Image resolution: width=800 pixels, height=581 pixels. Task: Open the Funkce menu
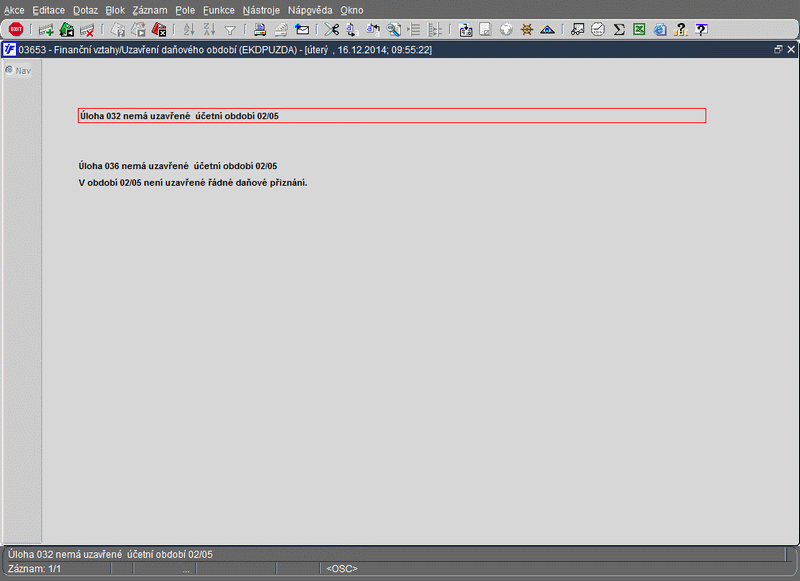coord(219,10)
